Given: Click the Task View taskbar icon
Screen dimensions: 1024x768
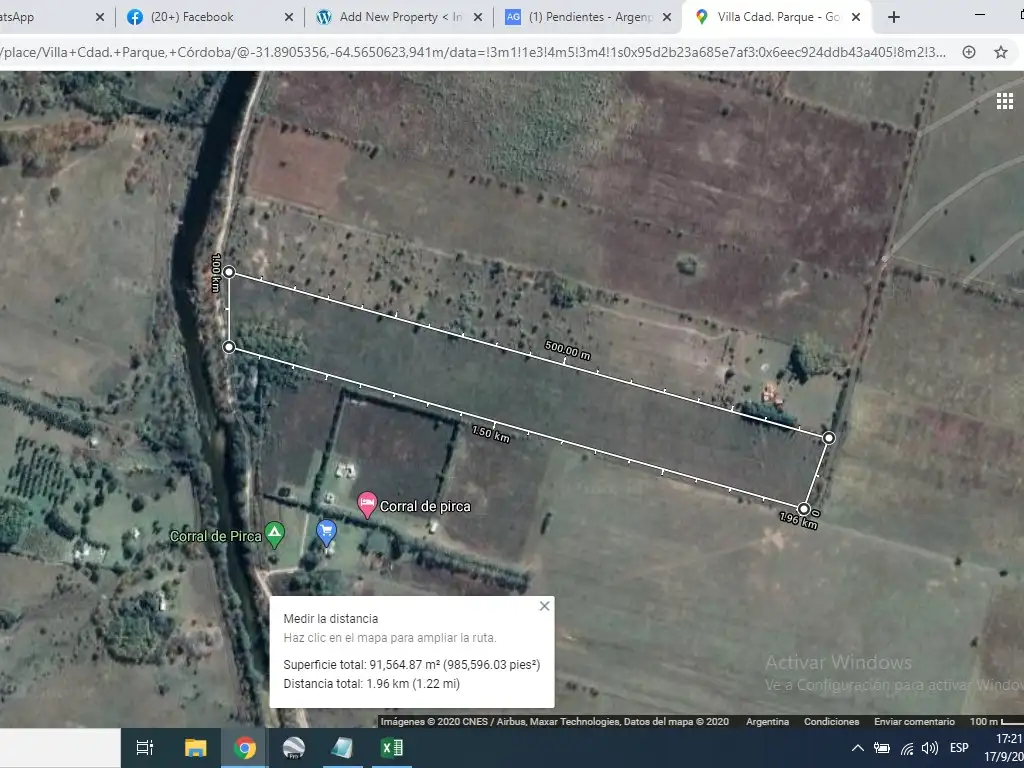Looking at the screenshot, I should tap(145, 748).
